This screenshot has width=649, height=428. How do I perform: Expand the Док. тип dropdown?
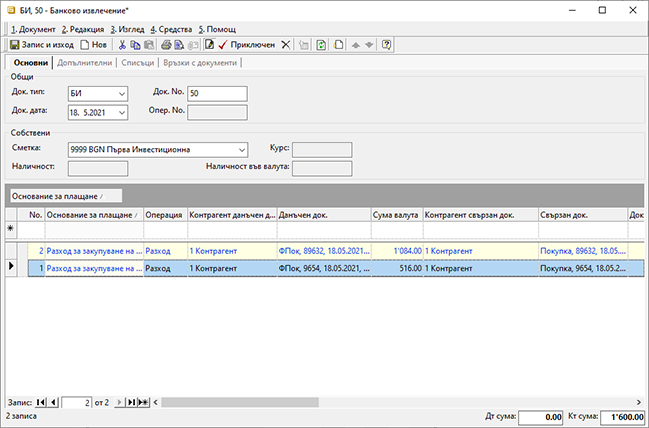[x=122, y=94]
